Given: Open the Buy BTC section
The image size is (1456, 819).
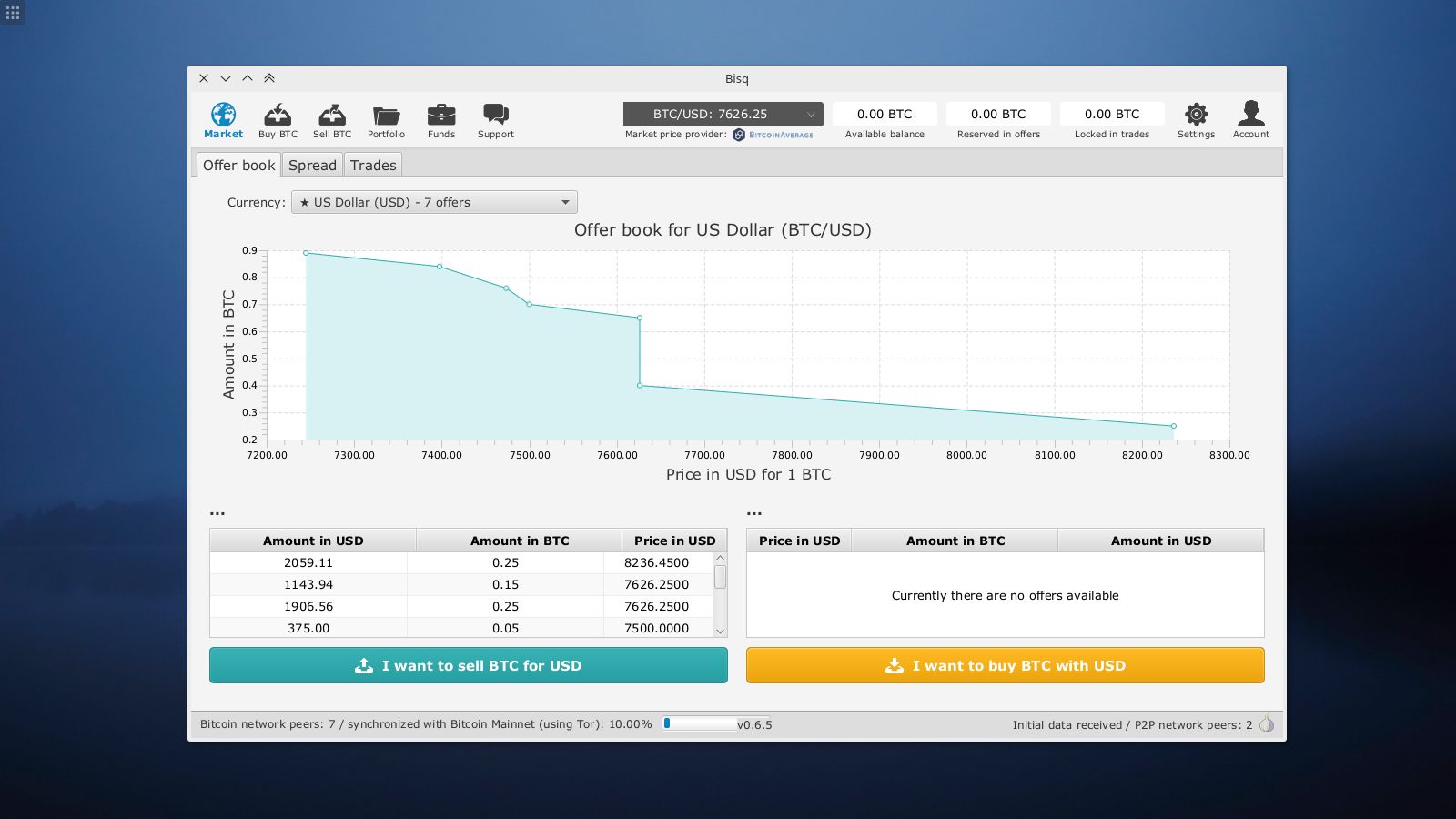Looking at the screenshot, I should click(x=278, y=120).
